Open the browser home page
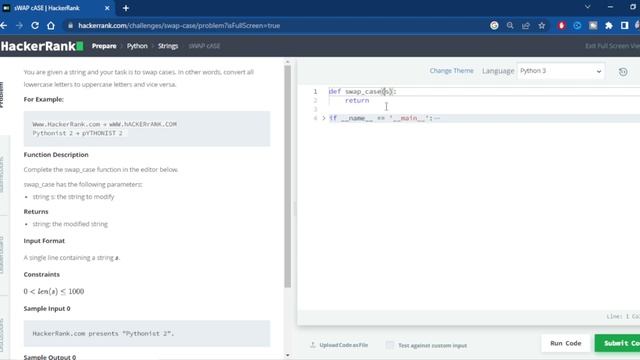Viewport: 640px width, 360px height. (x=51, y=25)
